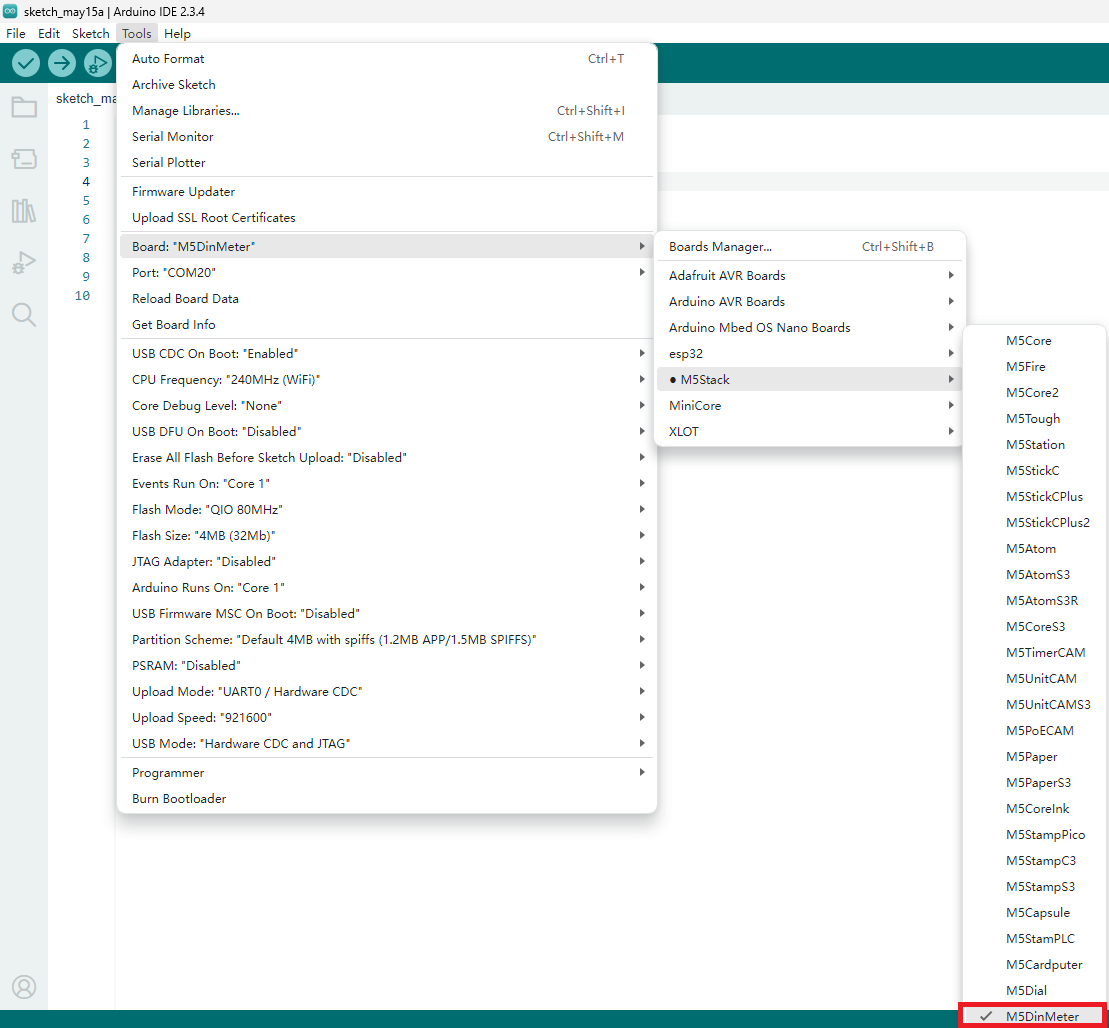The width and height of the screenshot is (1109, 1028).
Task: Expand the XLOT submenu
Action: click(x=810, y=432)
